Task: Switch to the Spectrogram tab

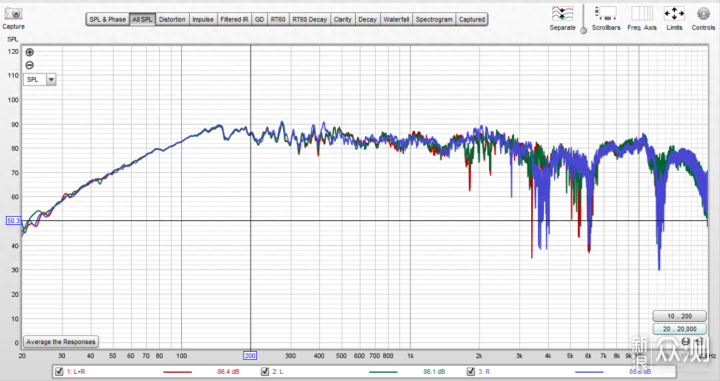Action: 434,19
